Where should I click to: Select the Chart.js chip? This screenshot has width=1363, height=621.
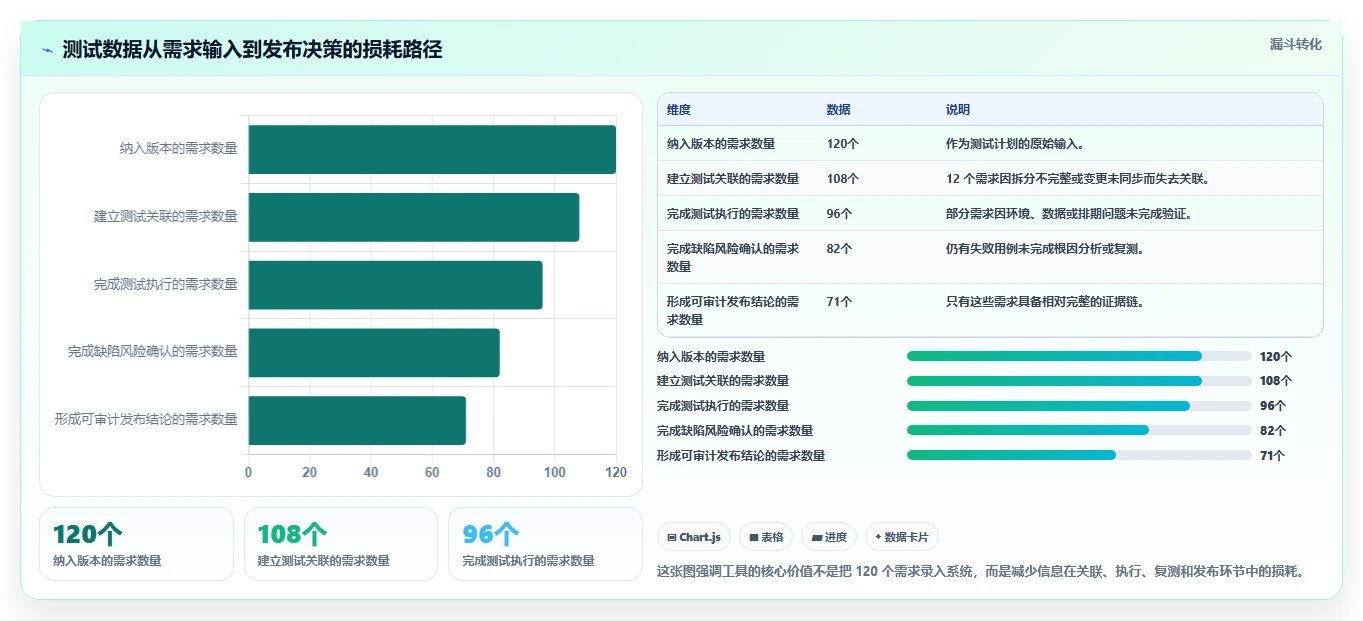pyautogui.click(x=694, y=537)
